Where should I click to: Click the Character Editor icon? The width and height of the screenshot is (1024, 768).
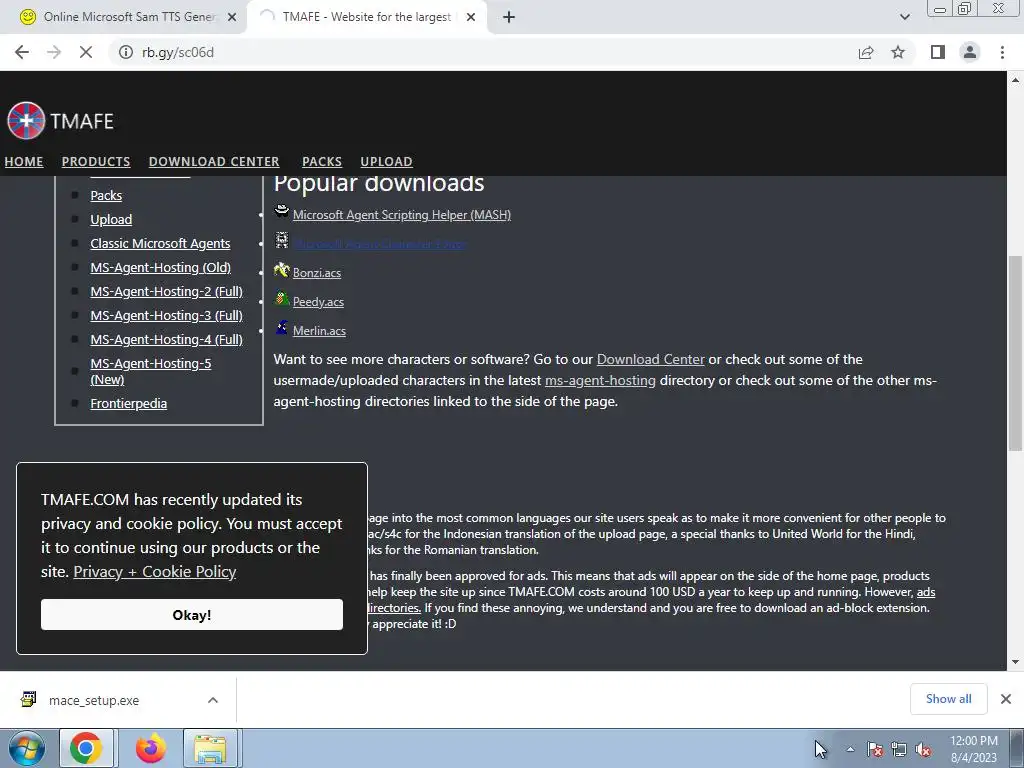[281, 240]
